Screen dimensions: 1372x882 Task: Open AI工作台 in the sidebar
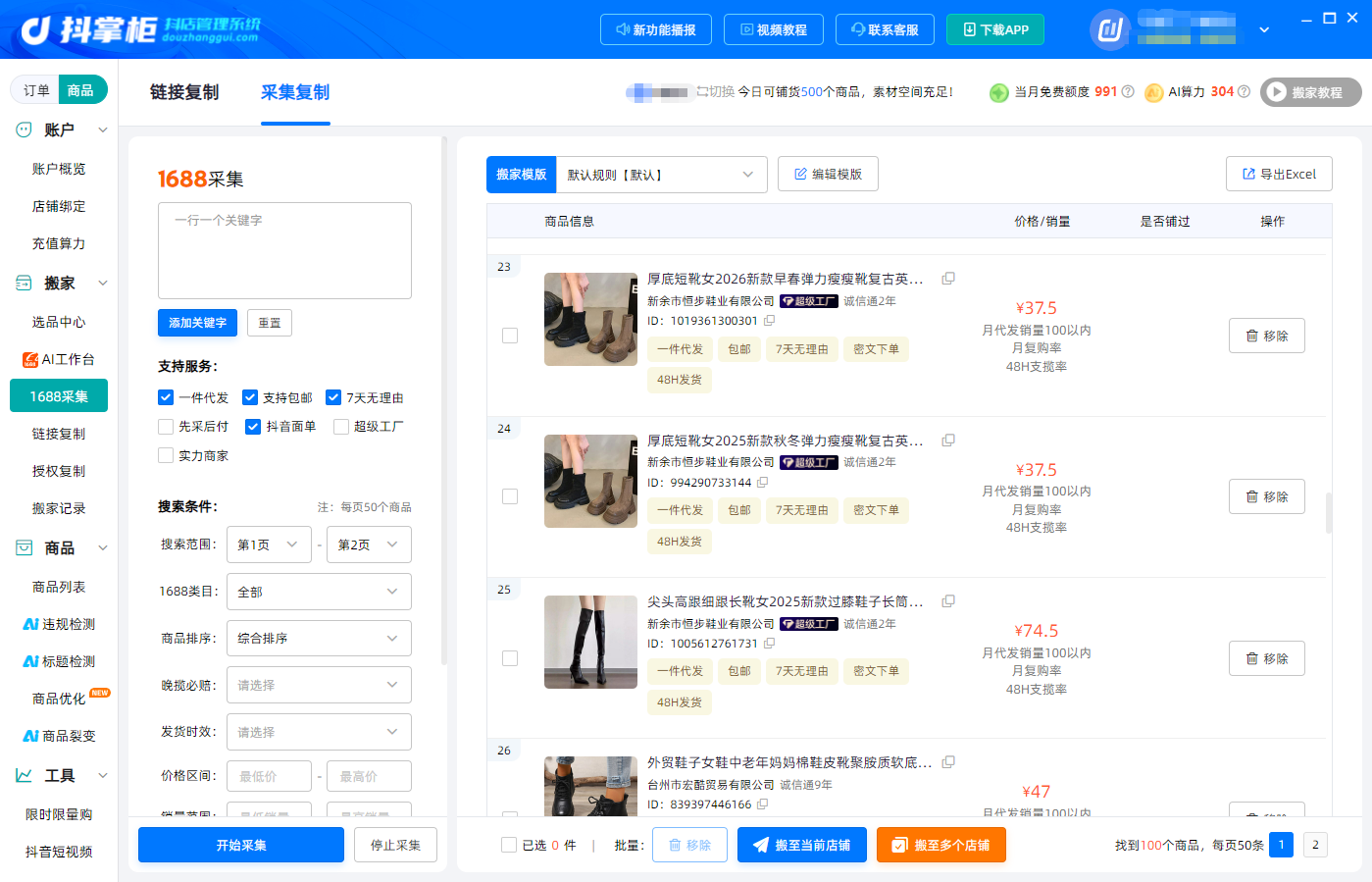coord(59,359)
